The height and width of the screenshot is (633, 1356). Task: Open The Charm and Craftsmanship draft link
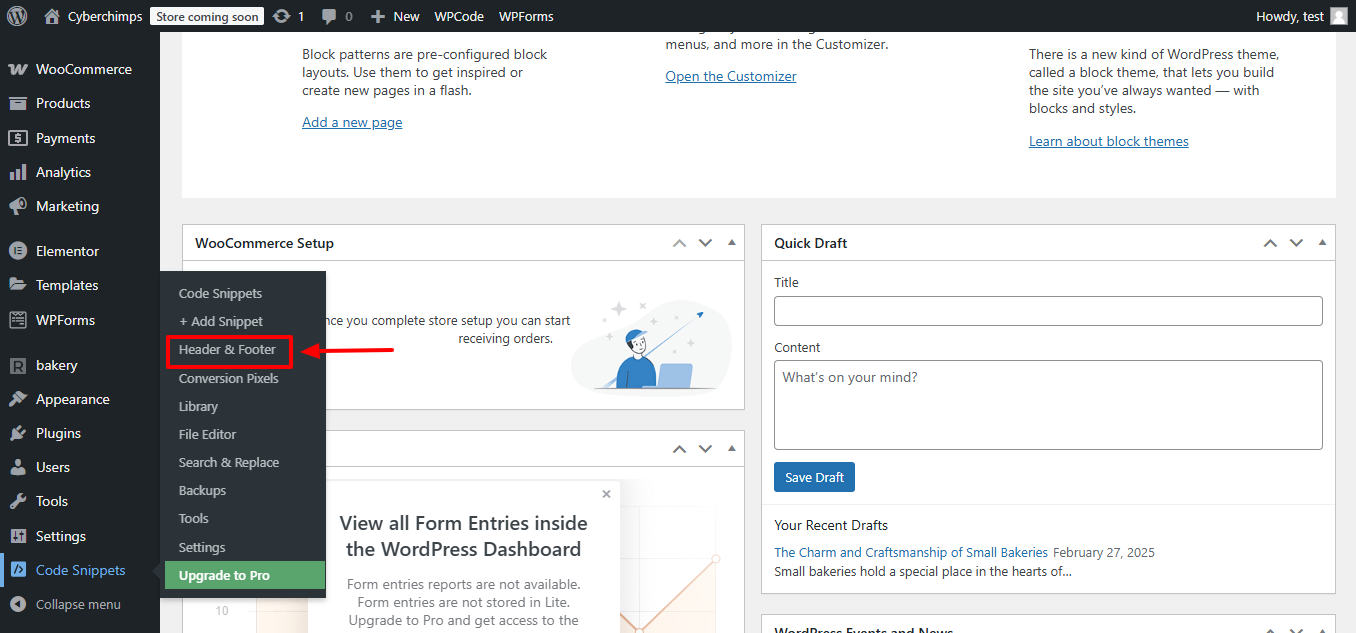tap(911, 552)
